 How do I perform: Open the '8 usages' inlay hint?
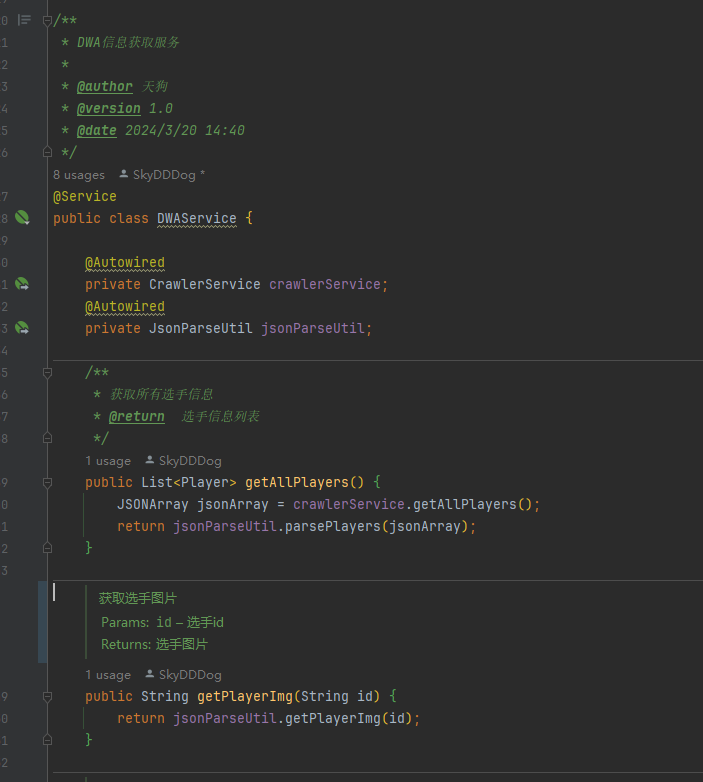pyautogui.click(x=79, y=175)
